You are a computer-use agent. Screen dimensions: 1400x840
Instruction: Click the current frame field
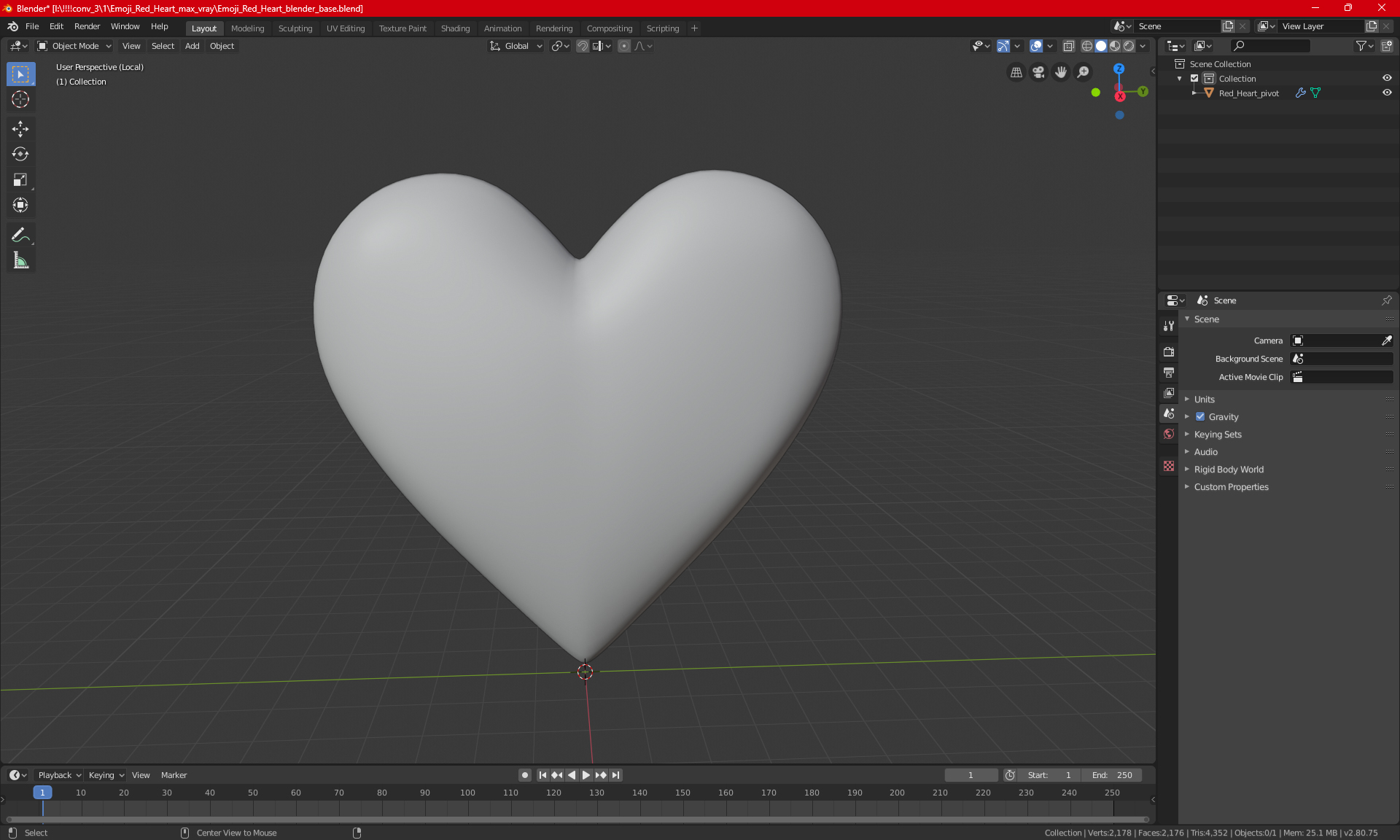pyautogui.click(x=971, y=775)
